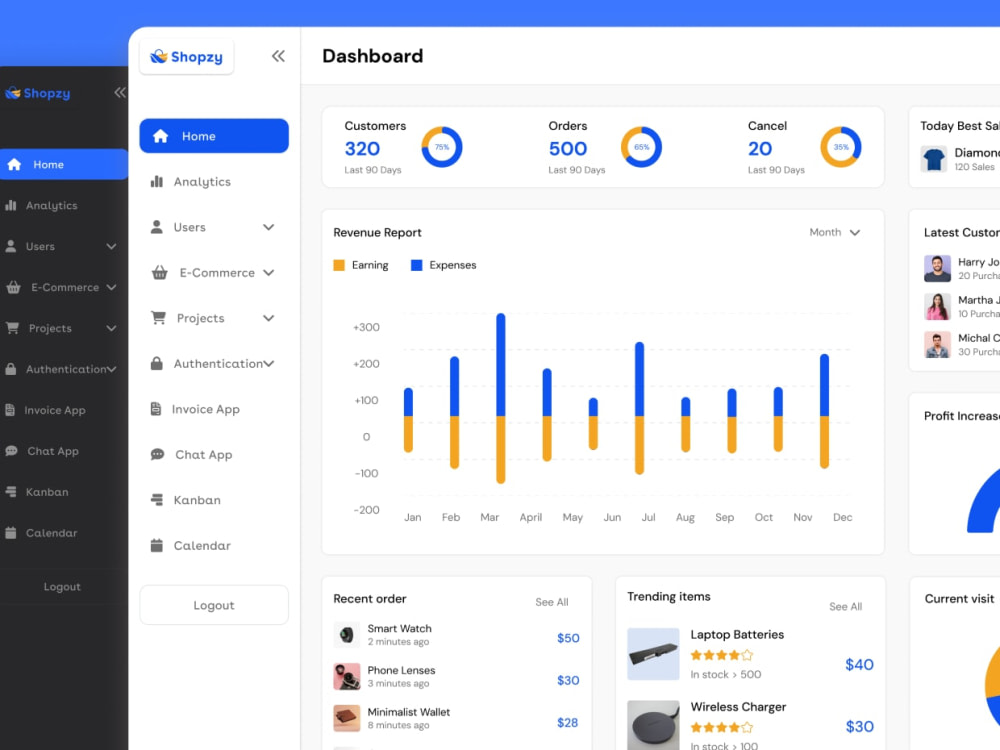Screen dimensions: 1000x750
Task: Click the Users person icon in light sidebar
Action: [x=157, y=227]
